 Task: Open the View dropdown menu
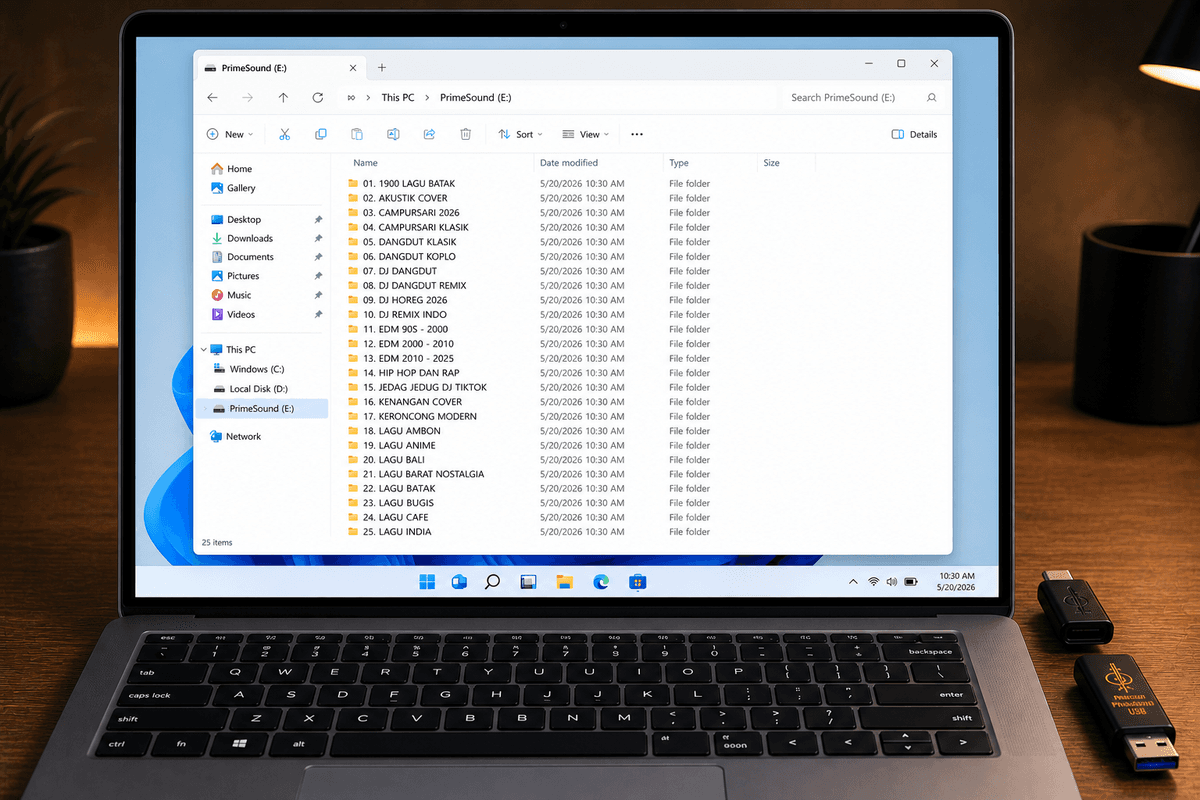pos(585,134)
